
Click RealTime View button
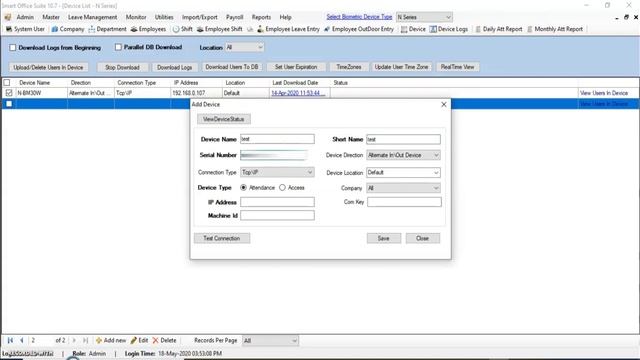click(458, 67)
